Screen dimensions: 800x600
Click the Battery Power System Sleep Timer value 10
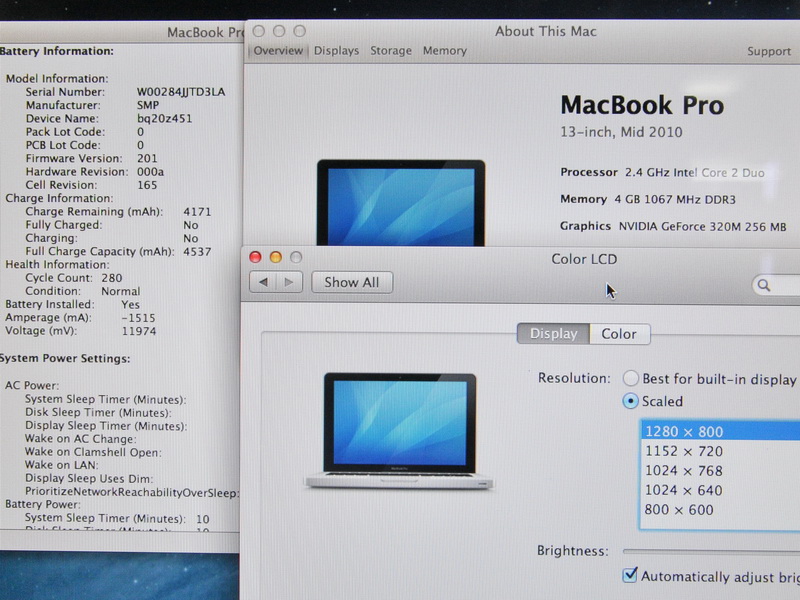tap(203, 519)
